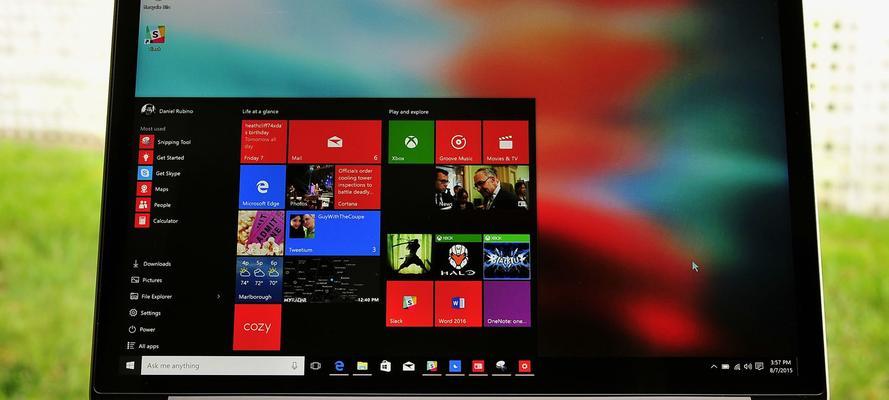Click the Cortana microphone icon in search box
The height and width of the screenshot is (400, 889).
pyautogui.click(x=294, y=366)
